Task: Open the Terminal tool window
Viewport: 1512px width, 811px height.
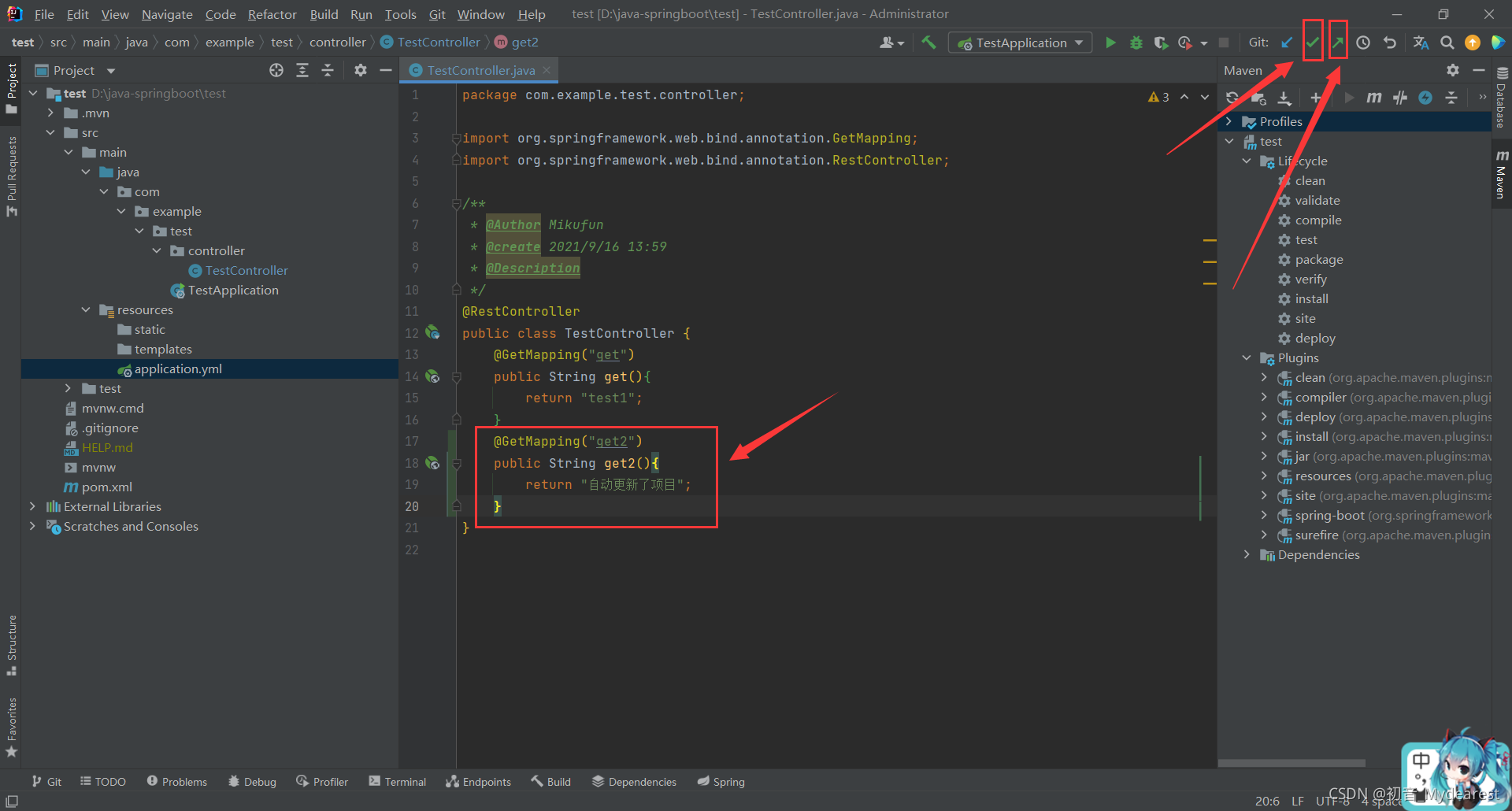Action: pos(398,781)
